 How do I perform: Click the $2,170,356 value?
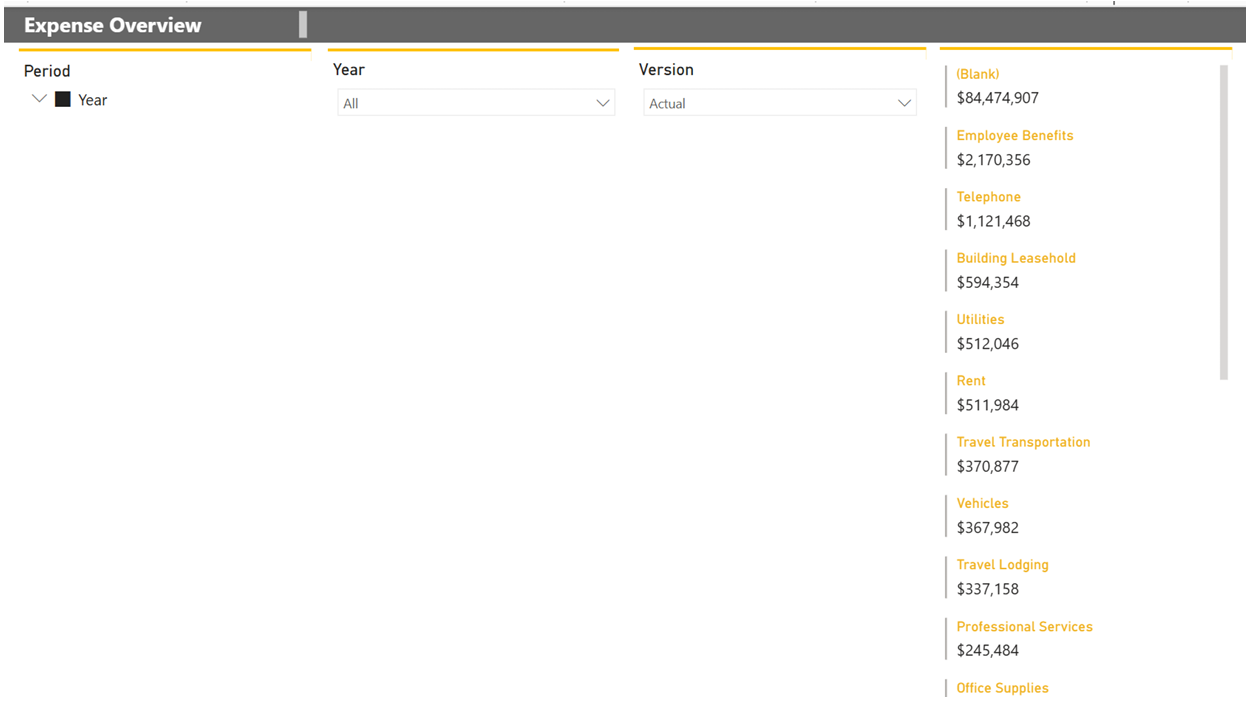993,160
